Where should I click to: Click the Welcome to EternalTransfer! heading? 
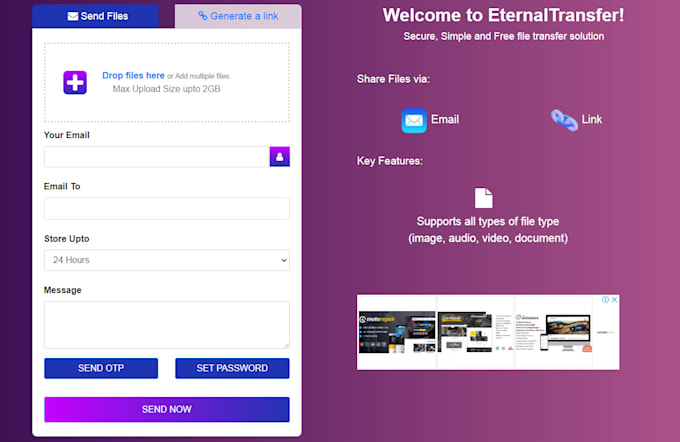point(503,15)
